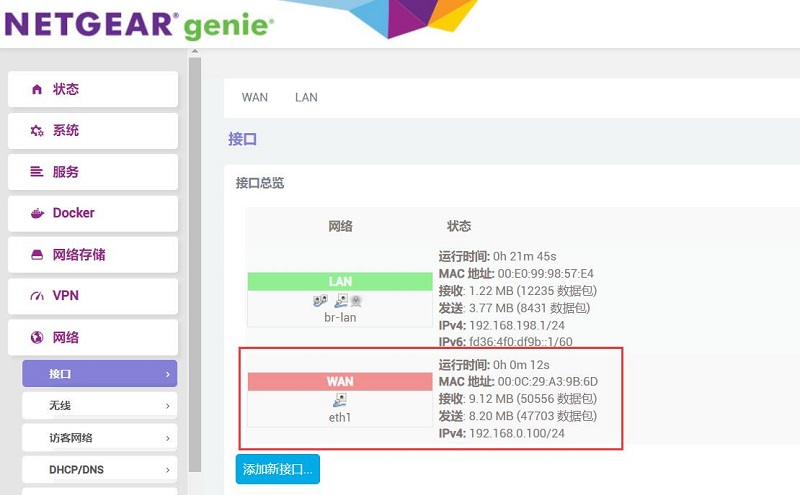The image size is (800, 495).
Task: Click the sidebar vertical scrollbar
Action: [x=194, y=264]
